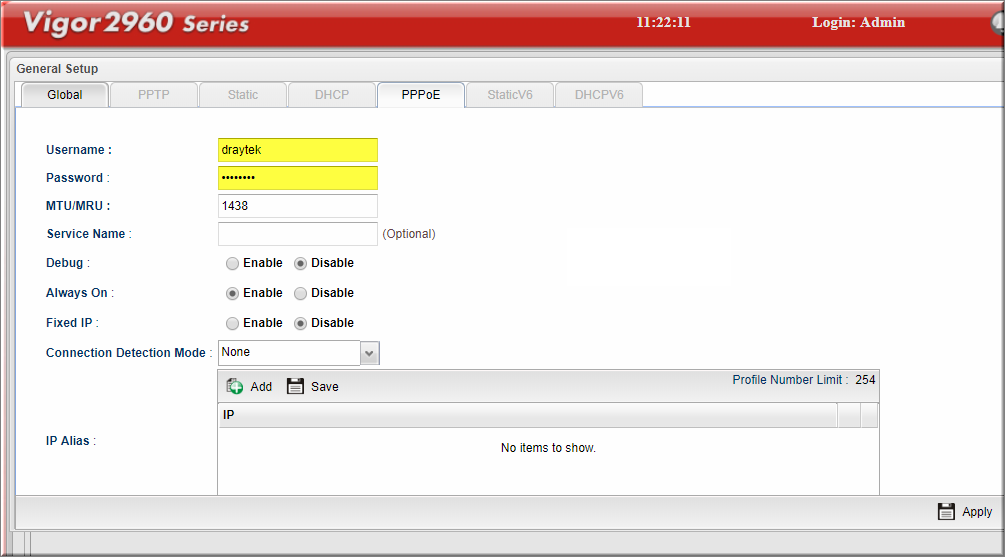Open Connection Detection Mode dropdown arrow

click(x=369, y=353)
